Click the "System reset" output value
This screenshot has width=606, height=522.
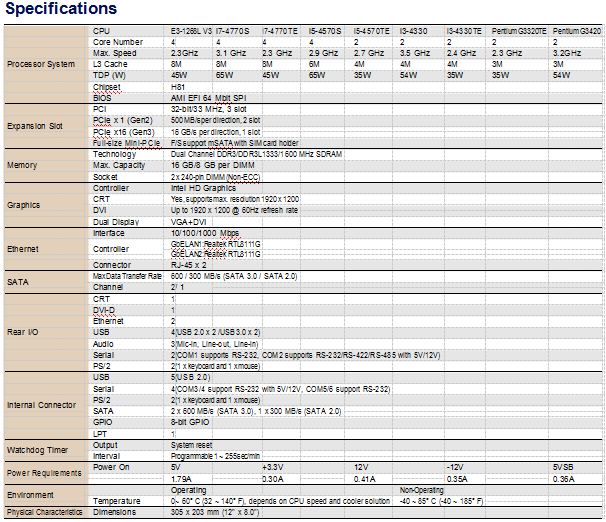(x=192, y=445)
